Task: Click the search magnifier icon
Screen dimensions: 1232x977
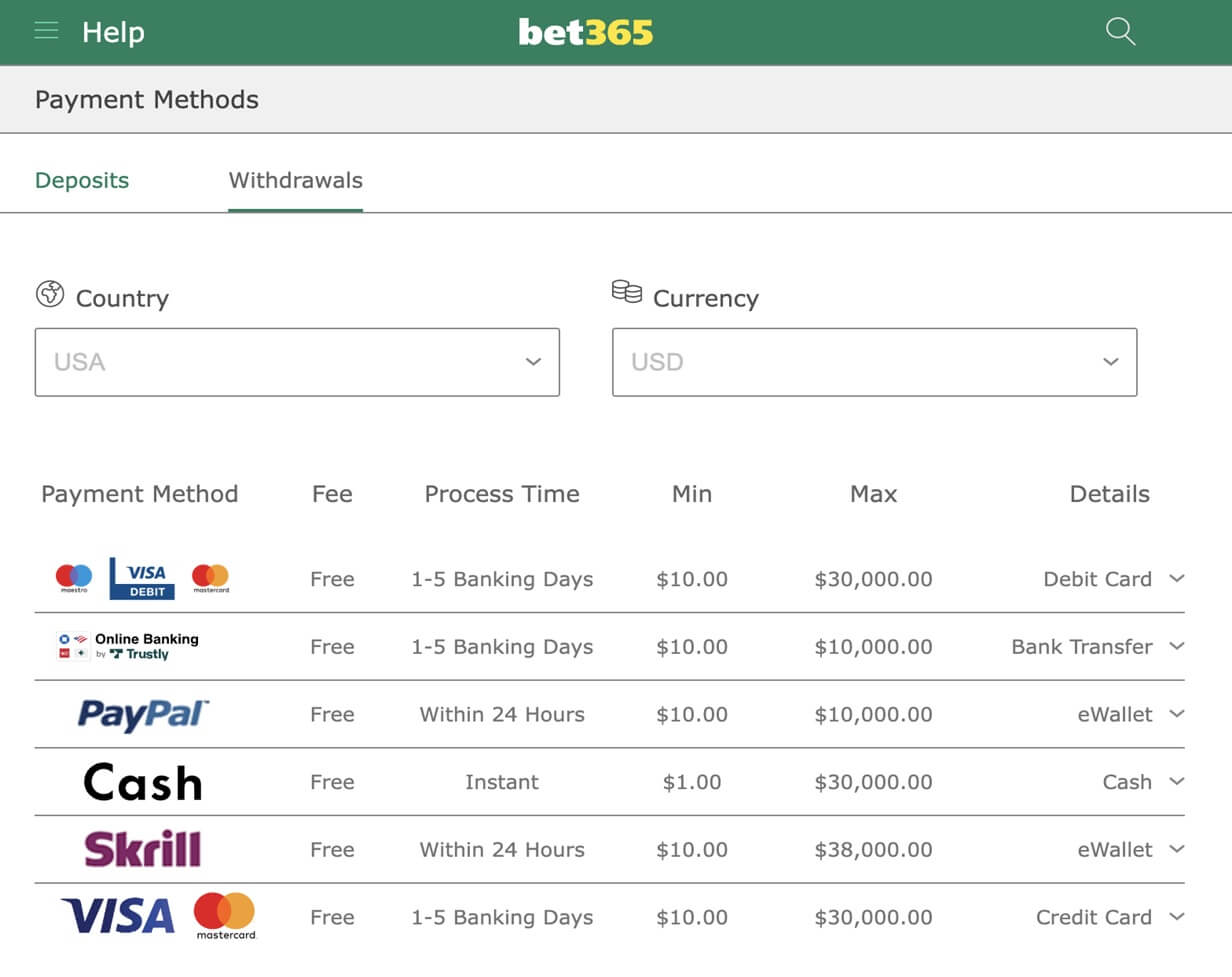Action: click(x=1121, y=31)
